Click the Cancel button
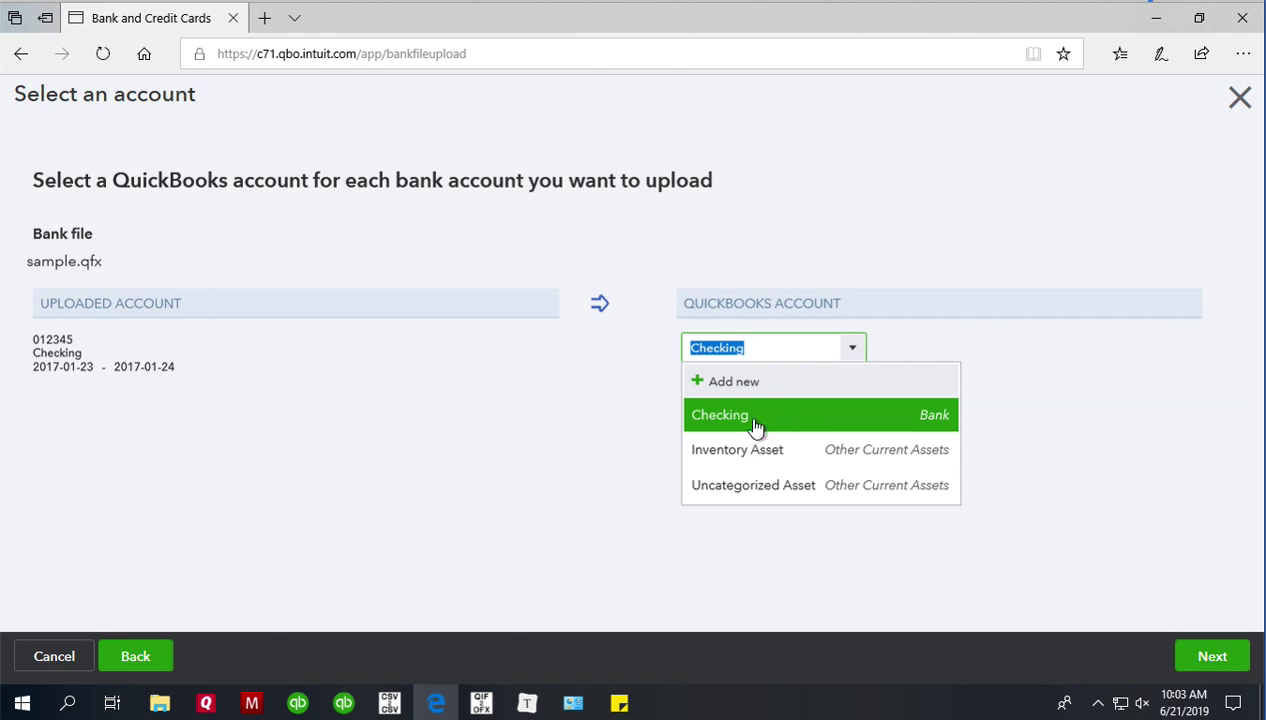 pos(54,656)
